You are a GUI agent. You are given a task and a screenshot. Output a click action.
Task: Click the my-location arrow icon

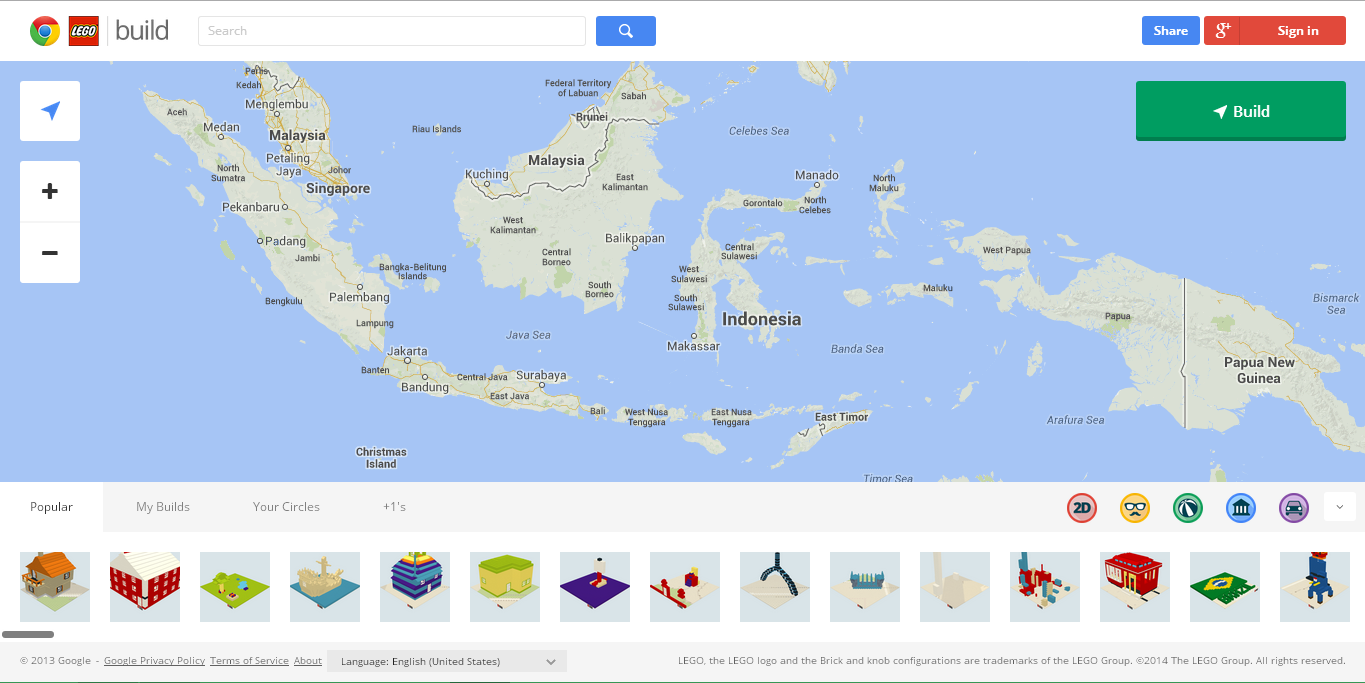[50, 111]
